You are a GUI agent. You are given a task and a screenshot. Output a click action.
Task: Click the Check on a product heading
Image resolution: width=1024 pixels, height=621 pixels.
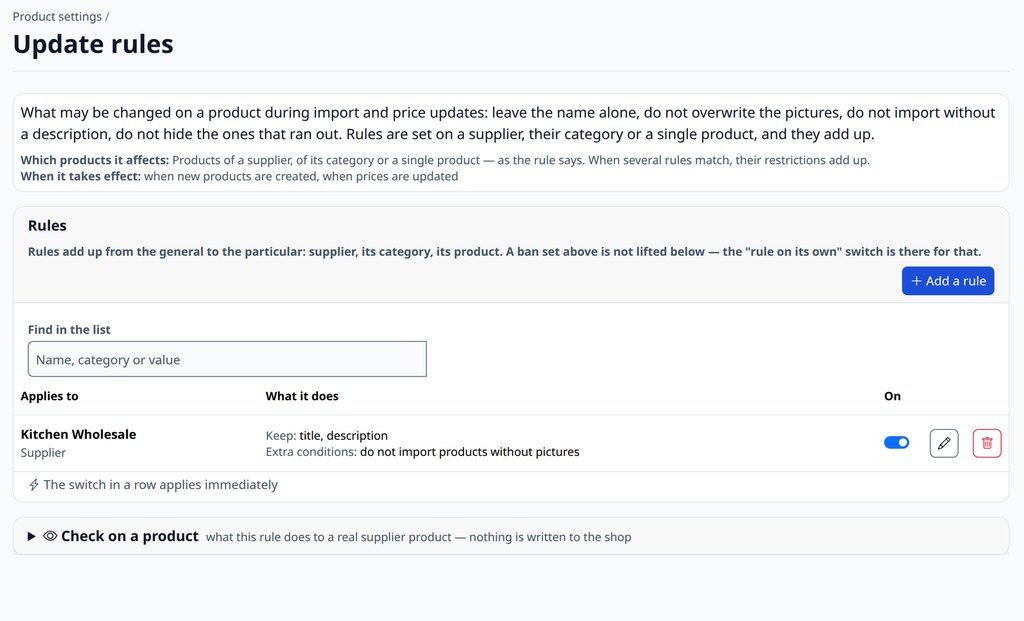130,536
